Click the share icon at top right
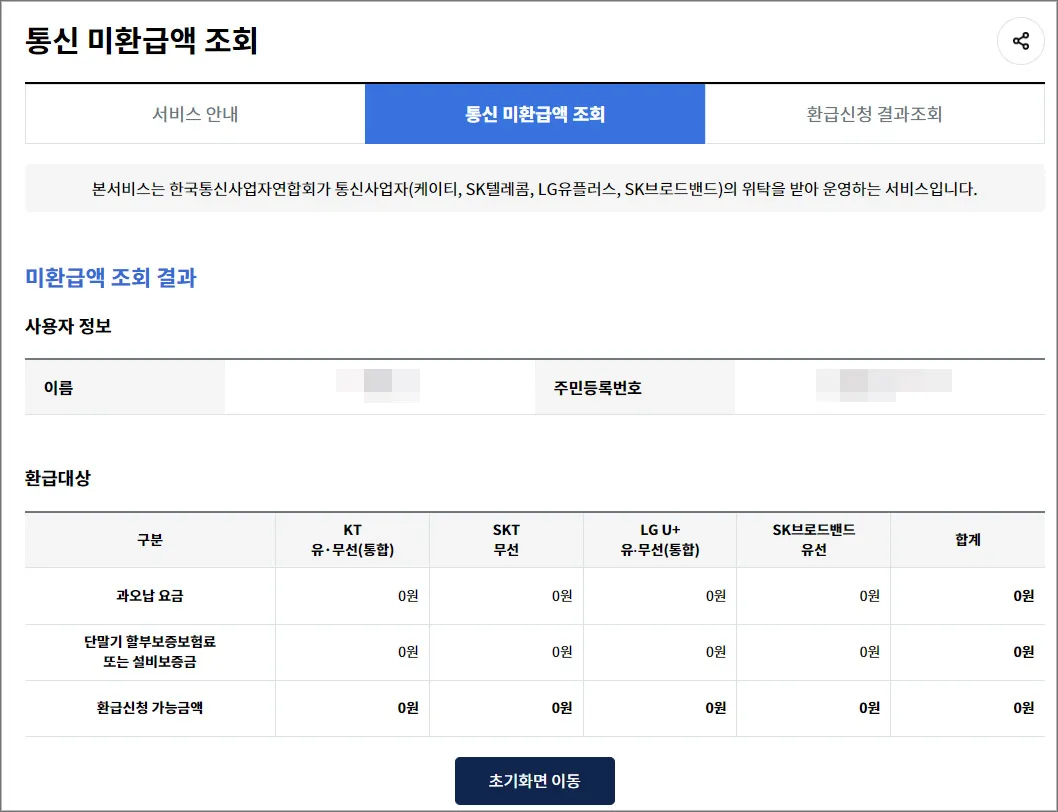The width and height of the screenshot is (1058, 812). click(x=1020, y=41)
